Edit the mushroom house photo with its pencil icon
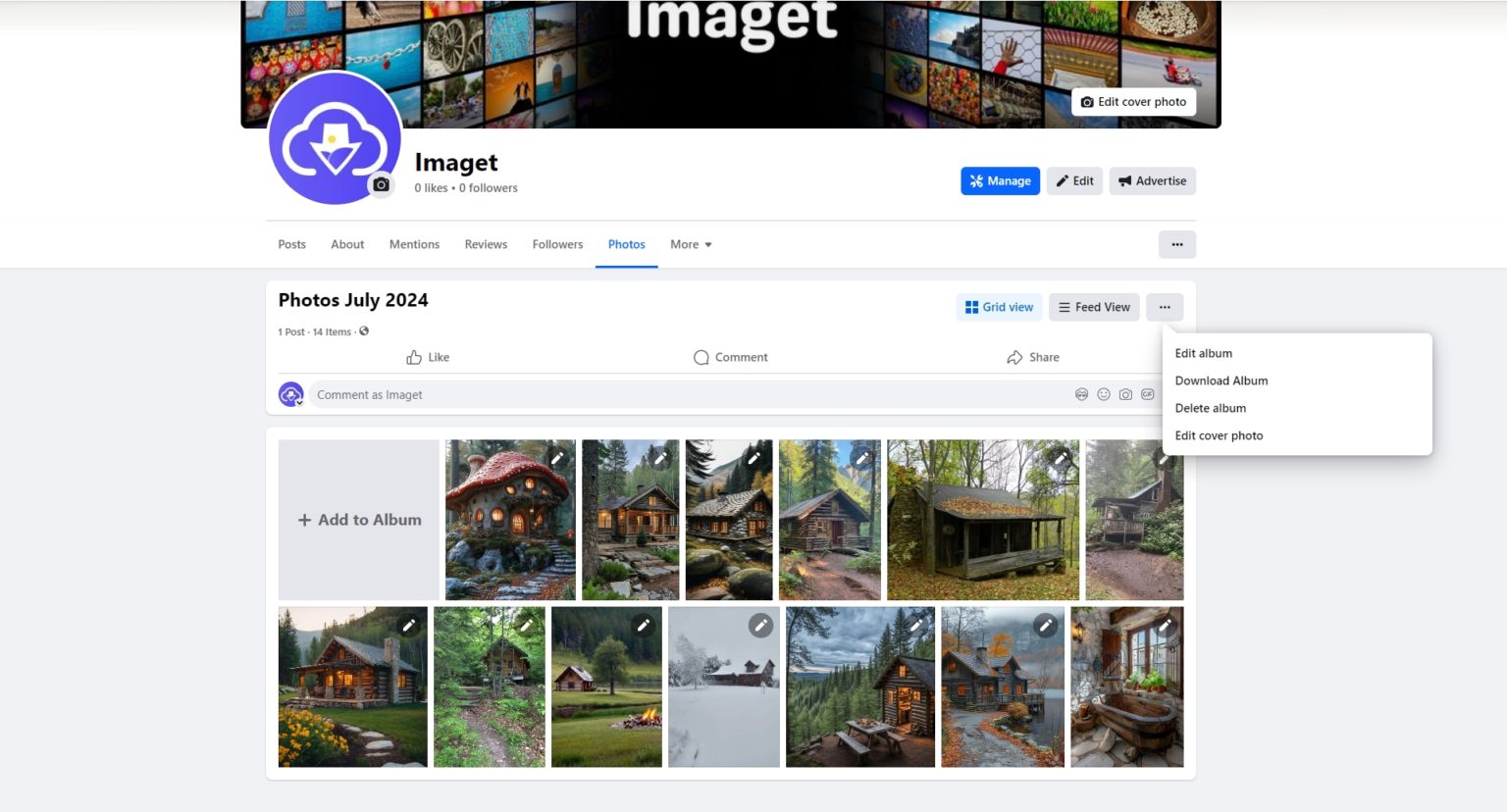This screenshot has height=812, width=1507. [x=558, y=457]
